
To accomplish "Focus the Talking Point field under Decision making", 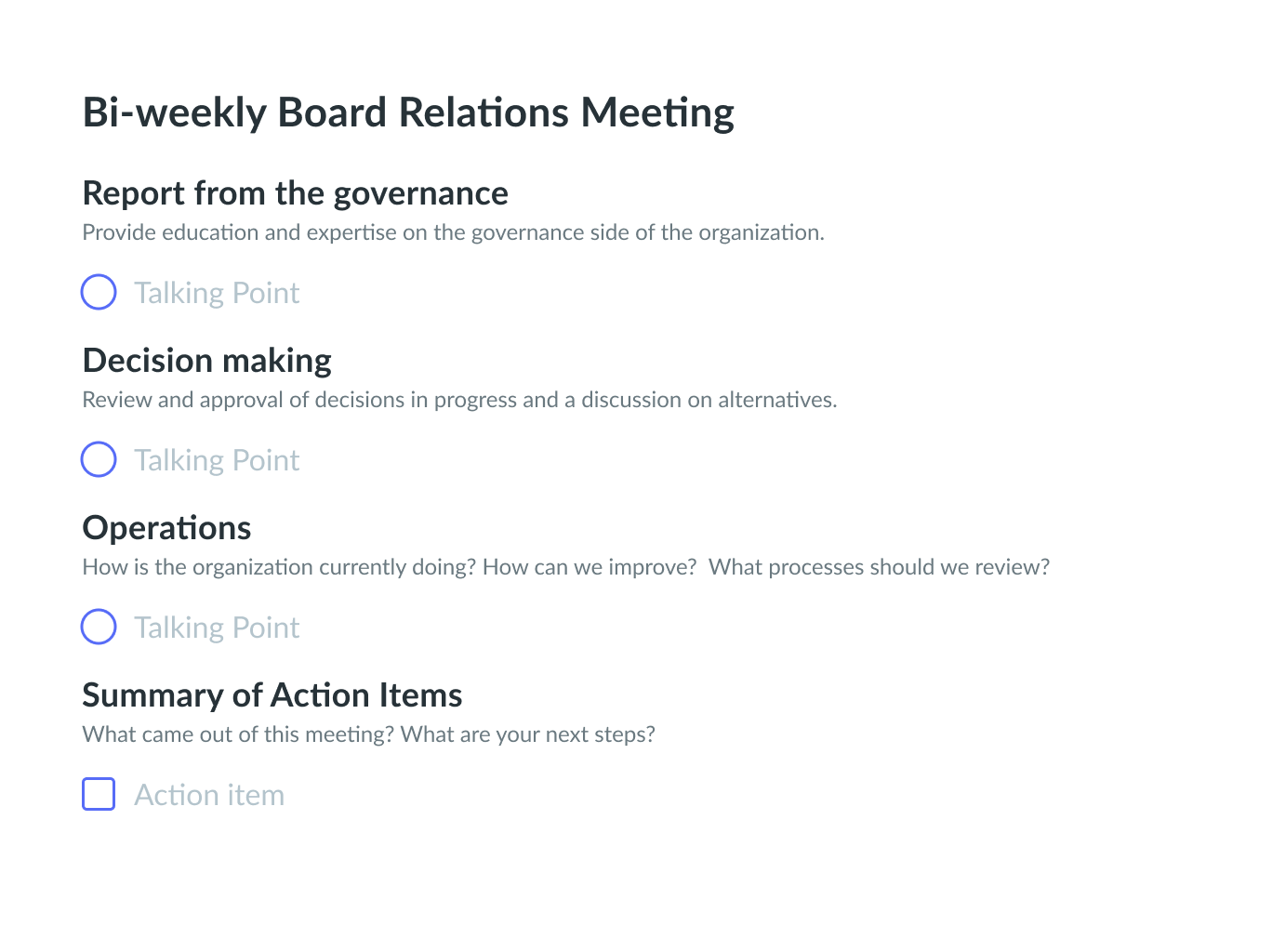I will [217, 460].
